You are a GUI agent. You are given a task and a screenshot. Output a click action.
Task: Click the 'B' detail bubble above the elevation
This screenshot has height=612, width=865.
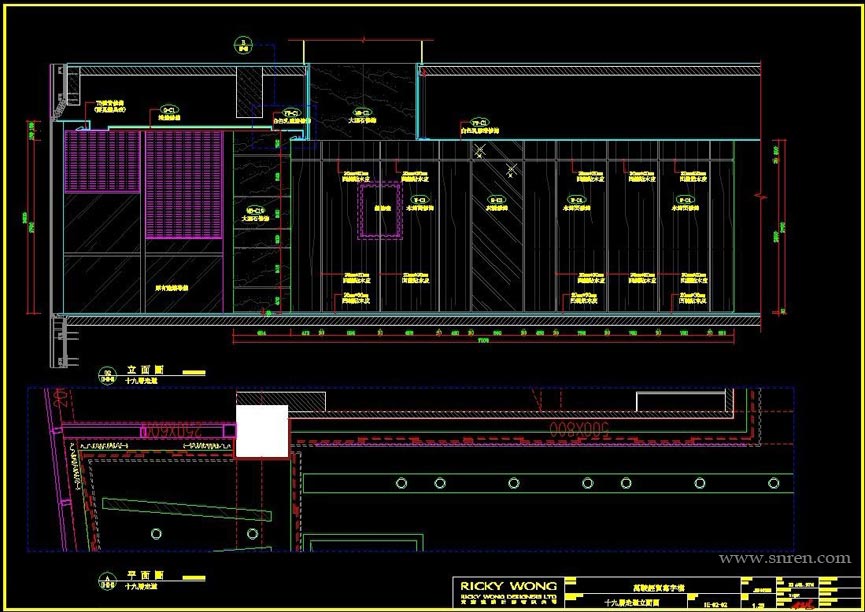tap(243, 45)
